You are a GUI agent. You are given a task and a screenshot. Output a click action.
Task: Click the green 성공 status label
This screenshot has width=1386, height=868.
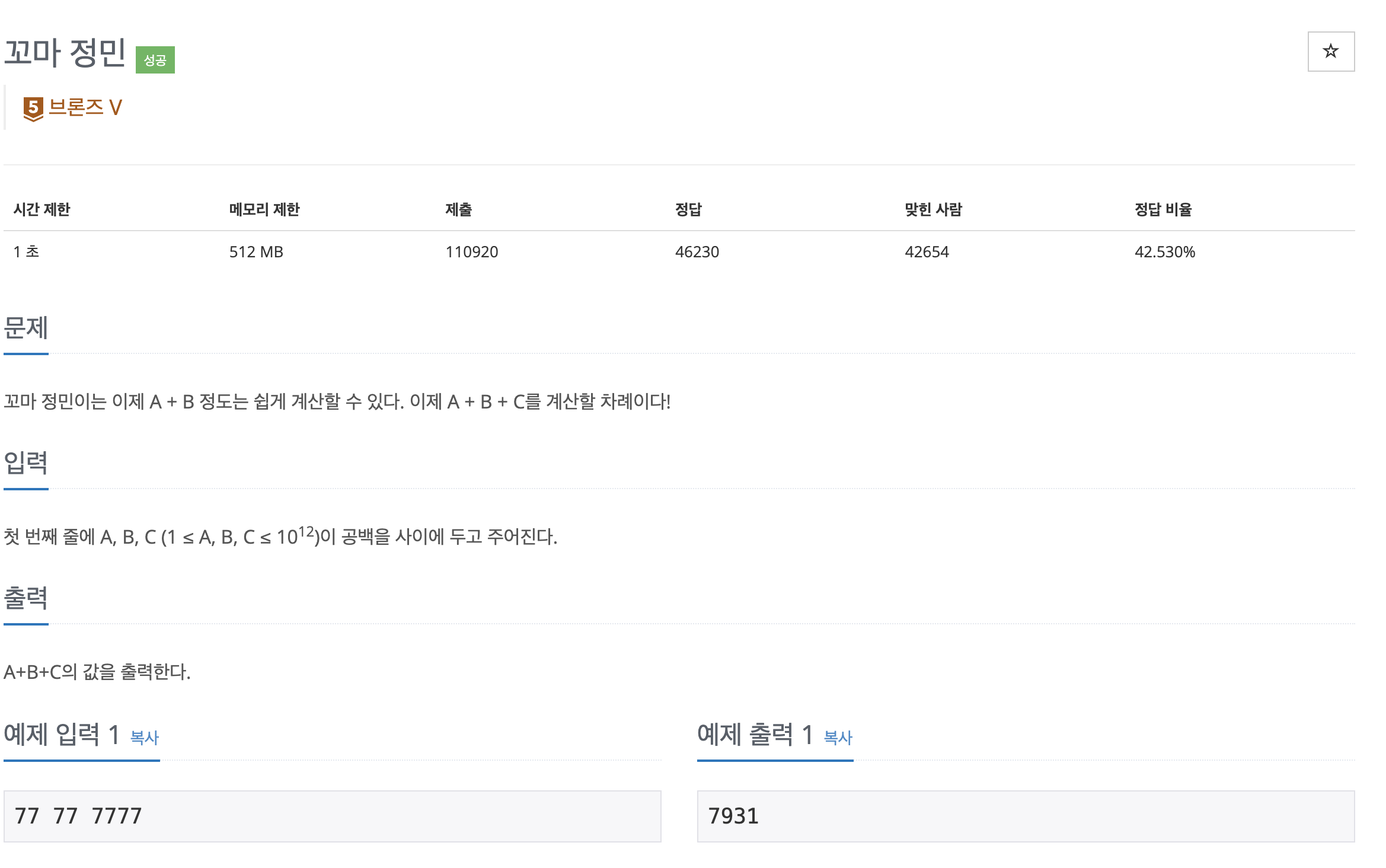[155, 60]
